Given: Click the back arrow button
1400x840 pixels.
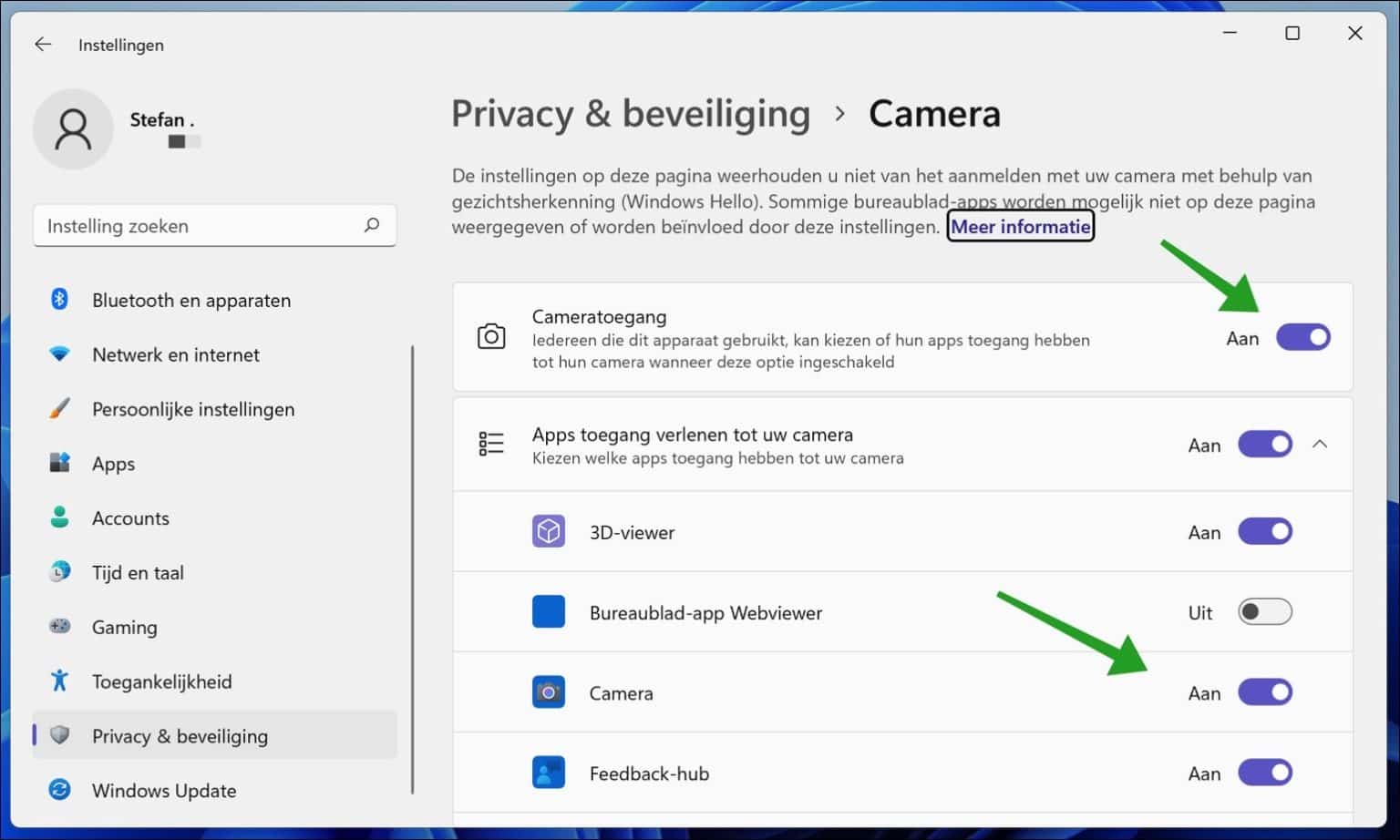Looking at the screenshot, I should click(43, 44).
